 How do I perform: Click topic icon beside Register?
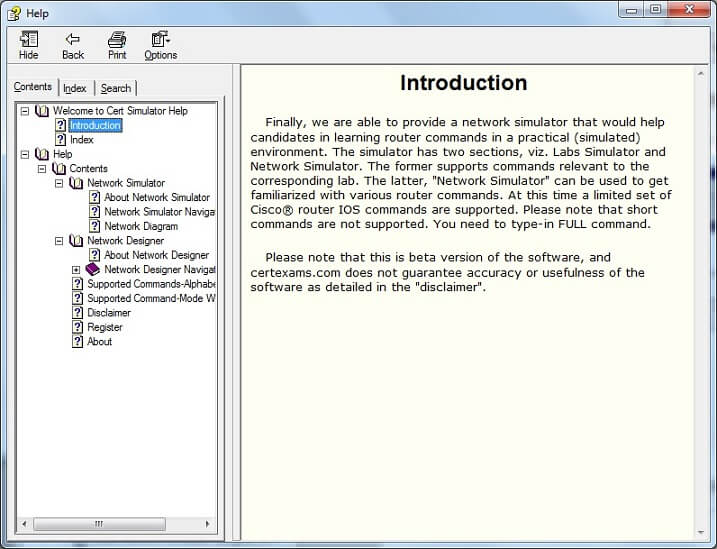[78, 327]
